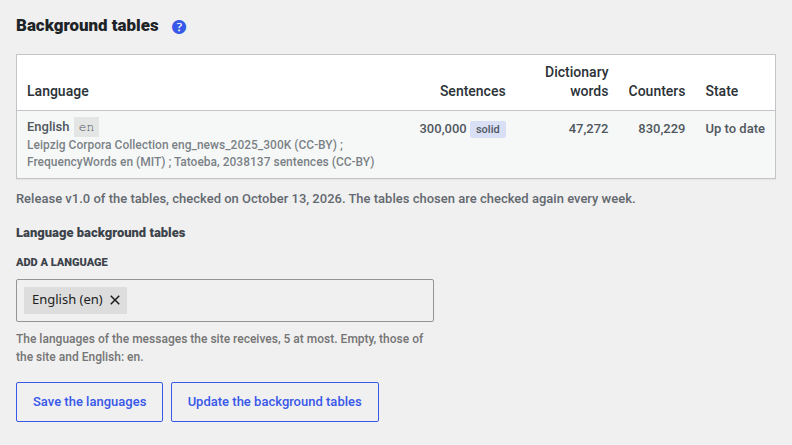Open the Background tables help icon

179,27
